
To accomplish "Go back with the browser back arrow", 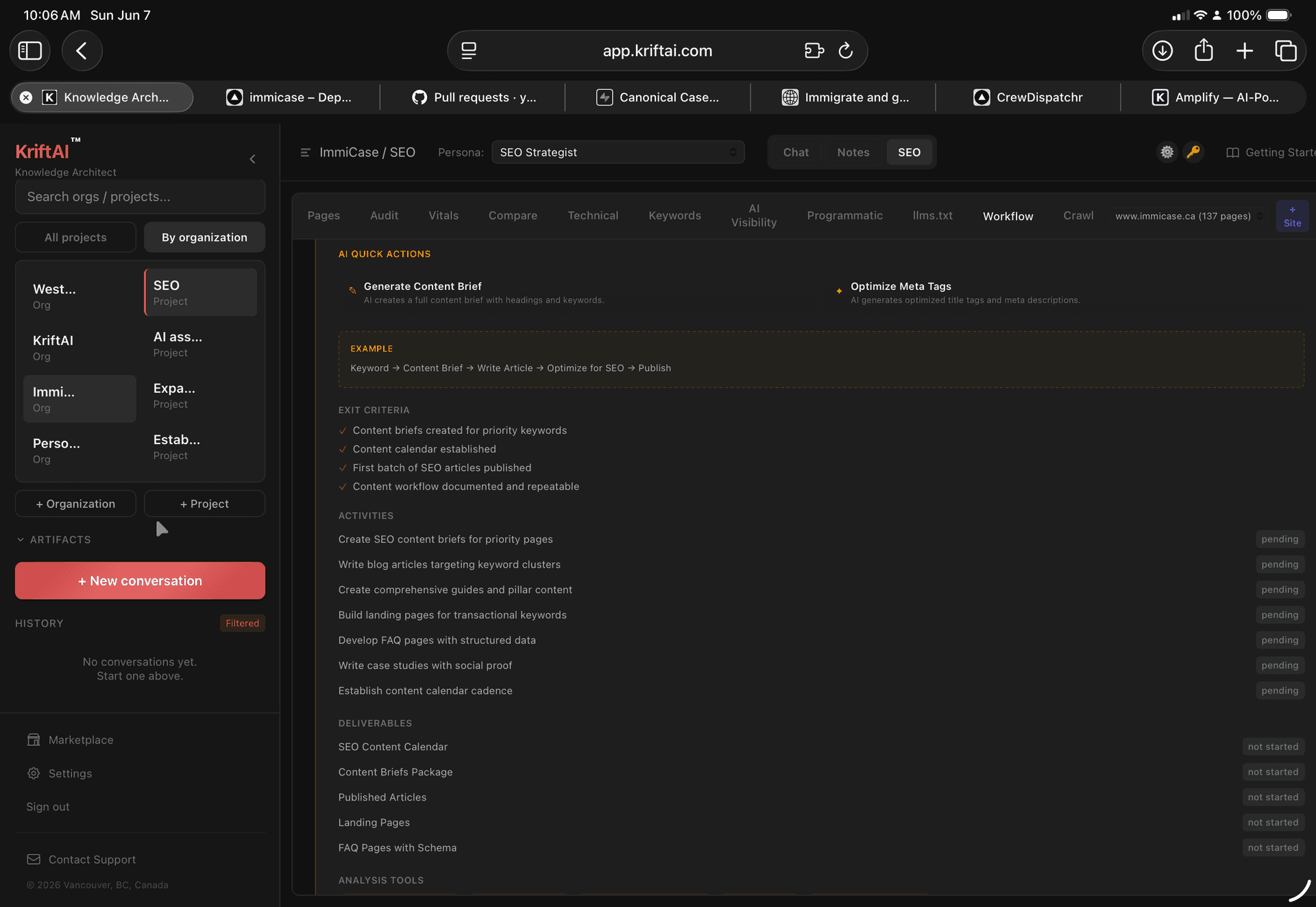I will click(x=82, y=51).
